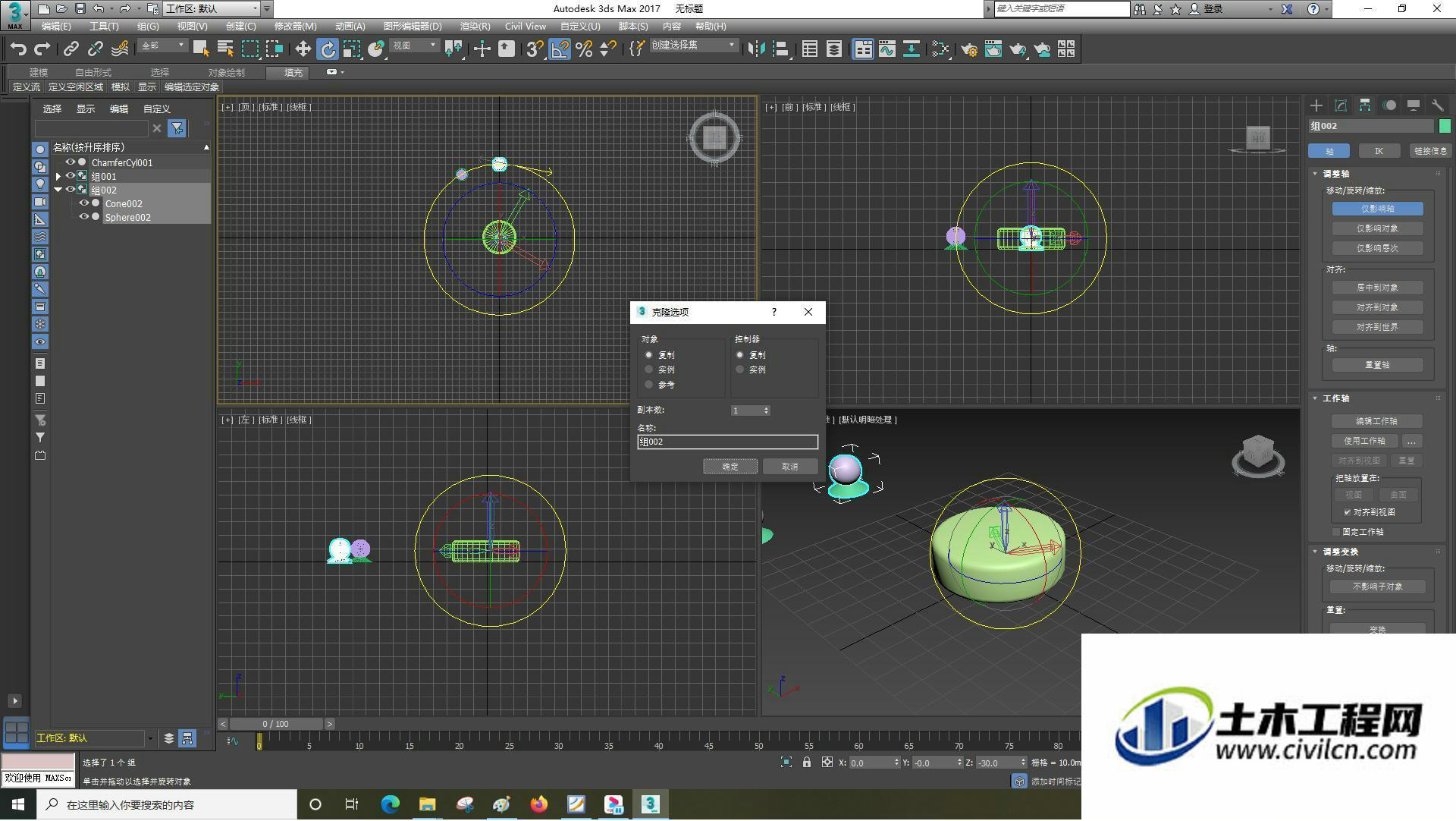The image size is (1456, 821).
Task: Toggle visibility eye of Sphere002
Action: coord(83,217)
